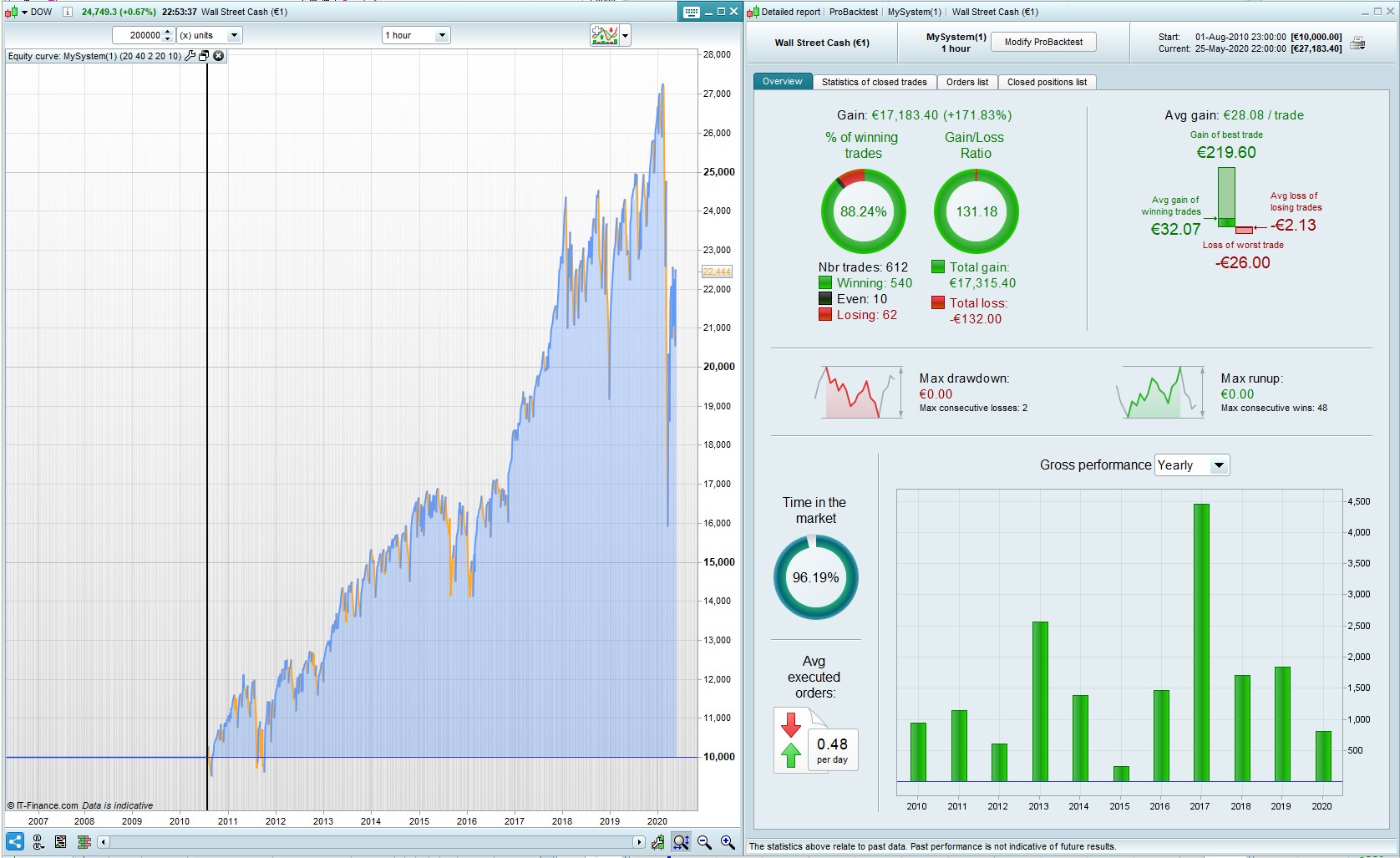1400x858 pixels.
Task: Click the 22,444 price label on the chart axis
Action: tap(717, 272)
